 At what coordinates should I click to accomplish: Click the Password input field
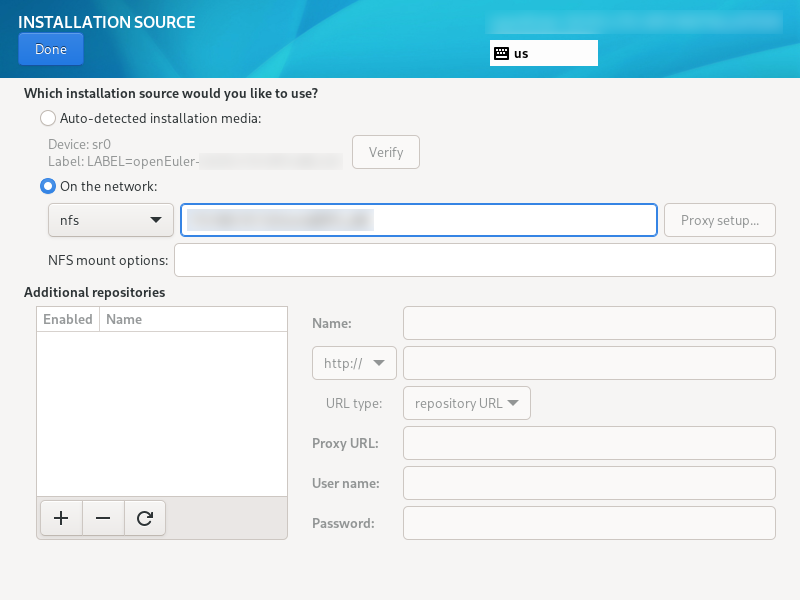click(589, 523)
